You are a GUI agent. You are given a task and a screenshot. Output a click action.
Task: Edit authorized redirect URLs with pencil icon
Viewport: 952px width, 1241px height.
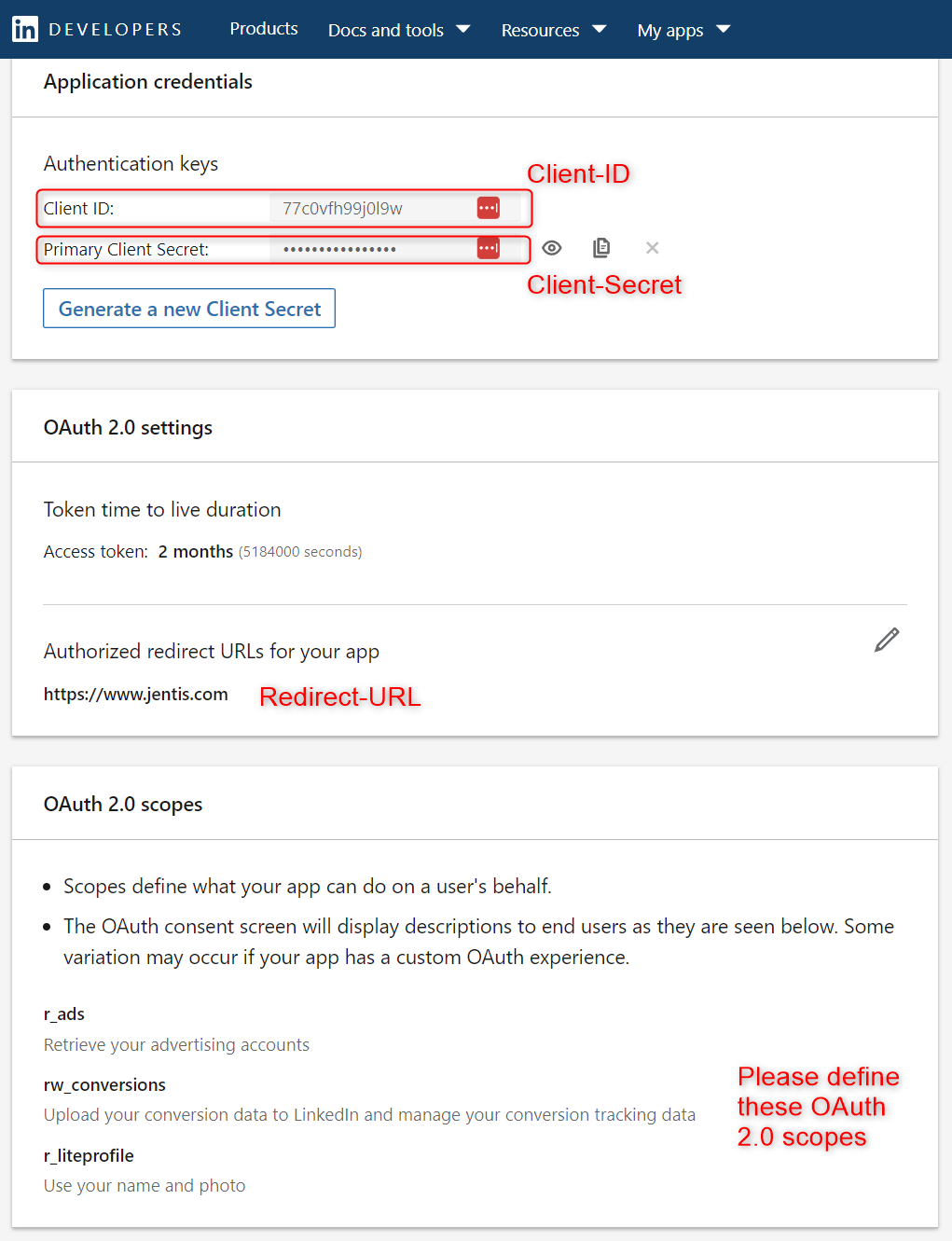[887, 640]
